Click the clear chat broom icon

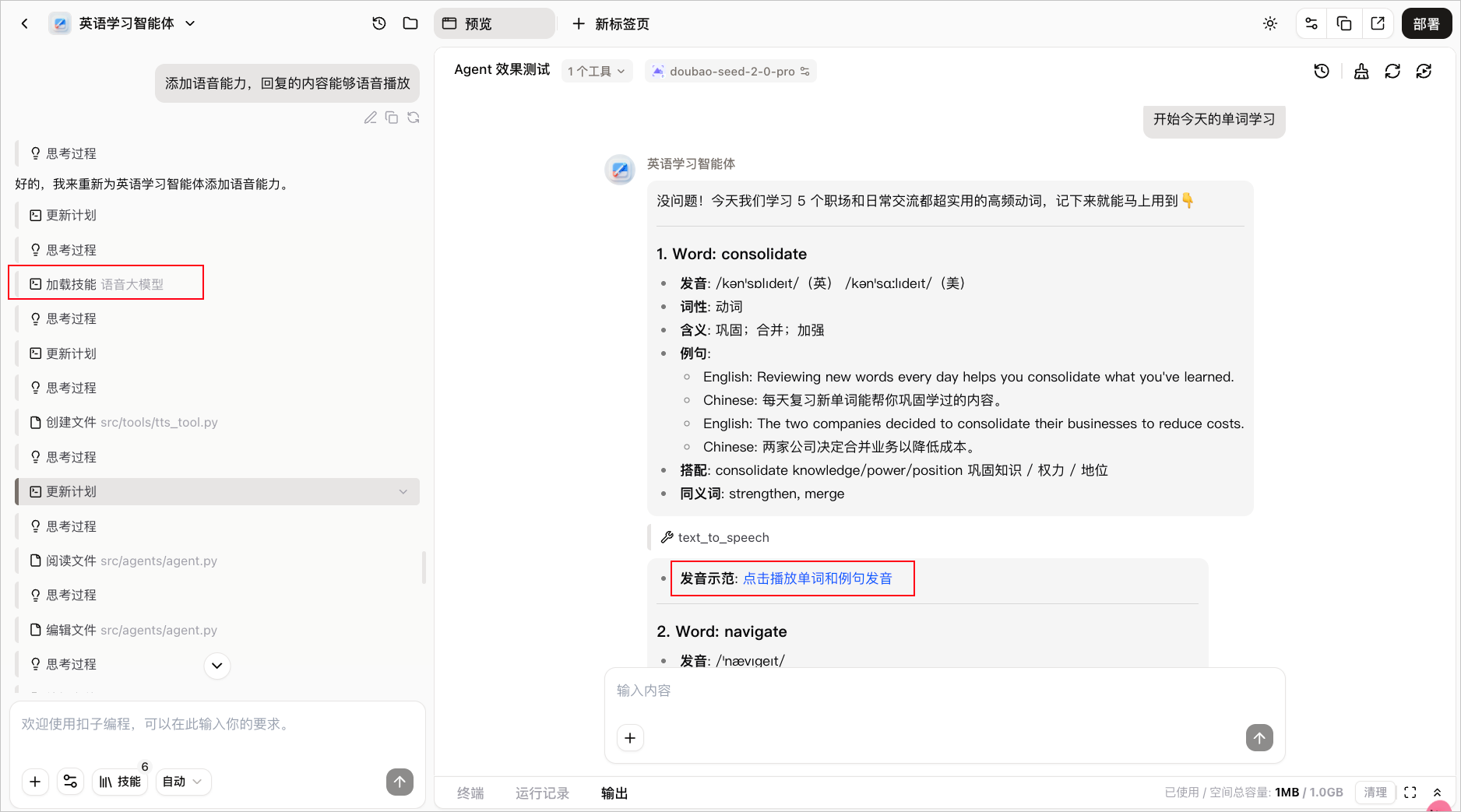coord(1361,71)
